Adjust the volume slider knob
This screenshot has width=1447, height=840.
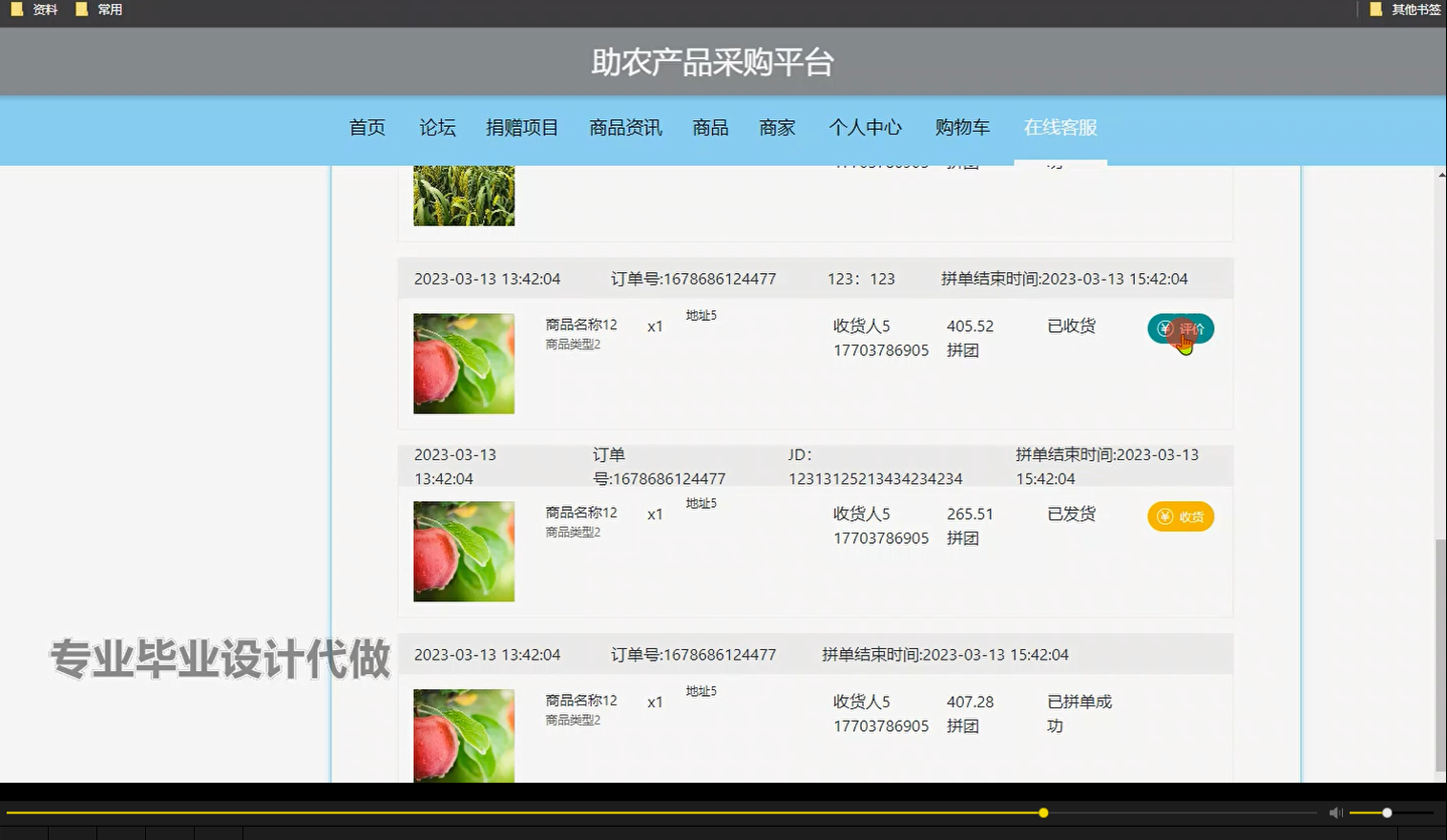1385,812
